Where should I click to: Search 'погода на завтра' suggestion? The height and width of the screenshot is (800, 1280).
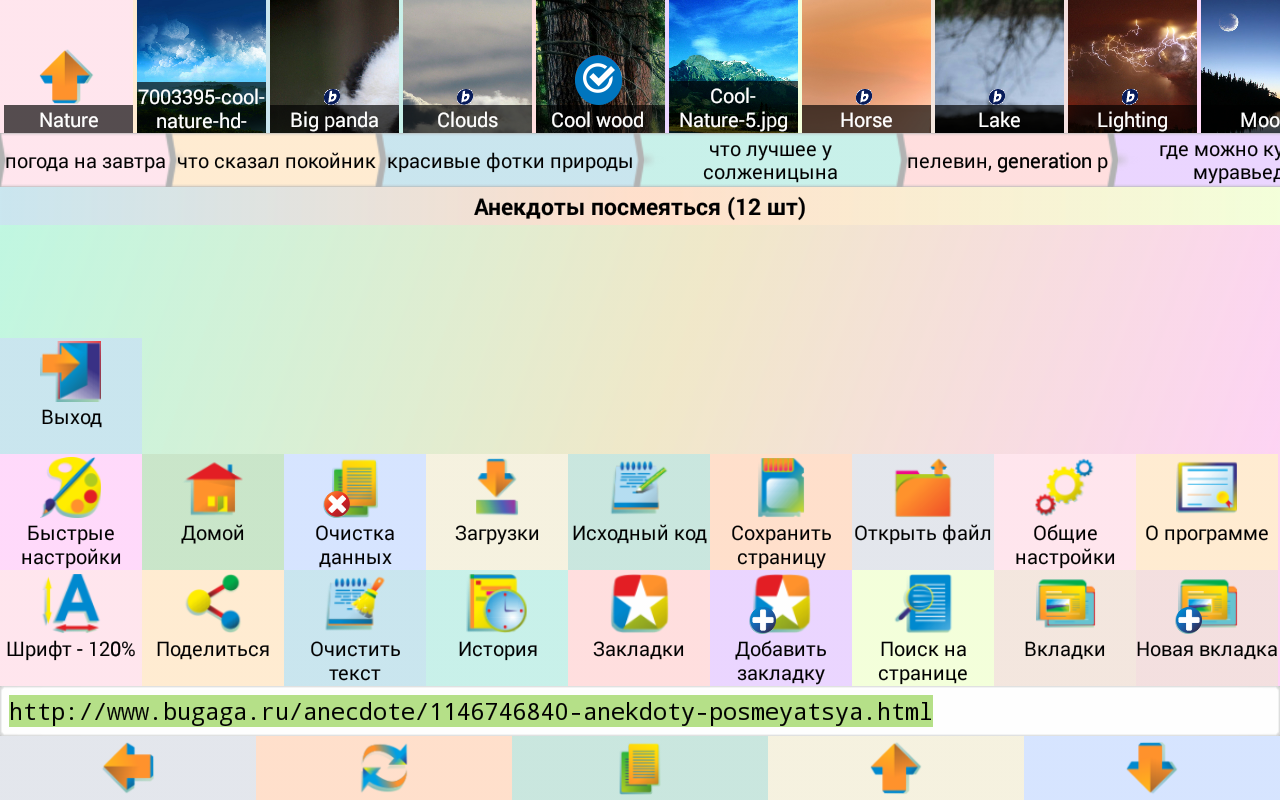[85, 161]
